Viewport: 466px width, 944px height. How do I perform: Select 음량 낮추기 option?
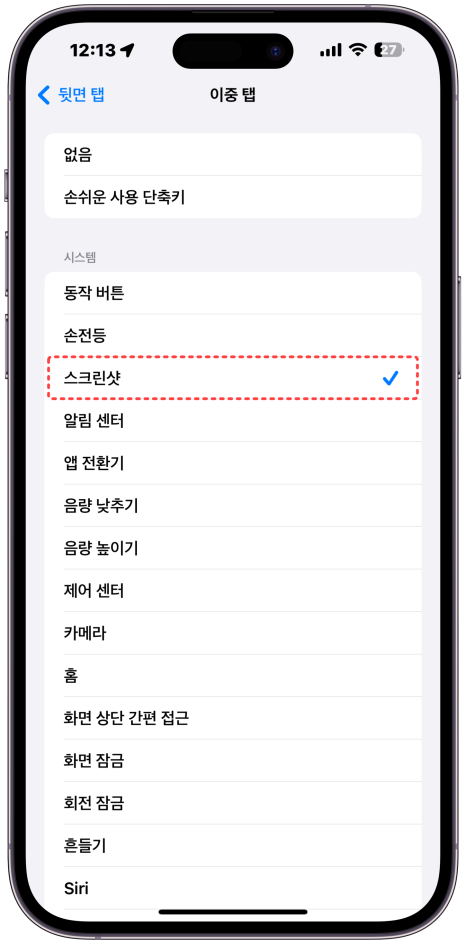click(233, 505)
